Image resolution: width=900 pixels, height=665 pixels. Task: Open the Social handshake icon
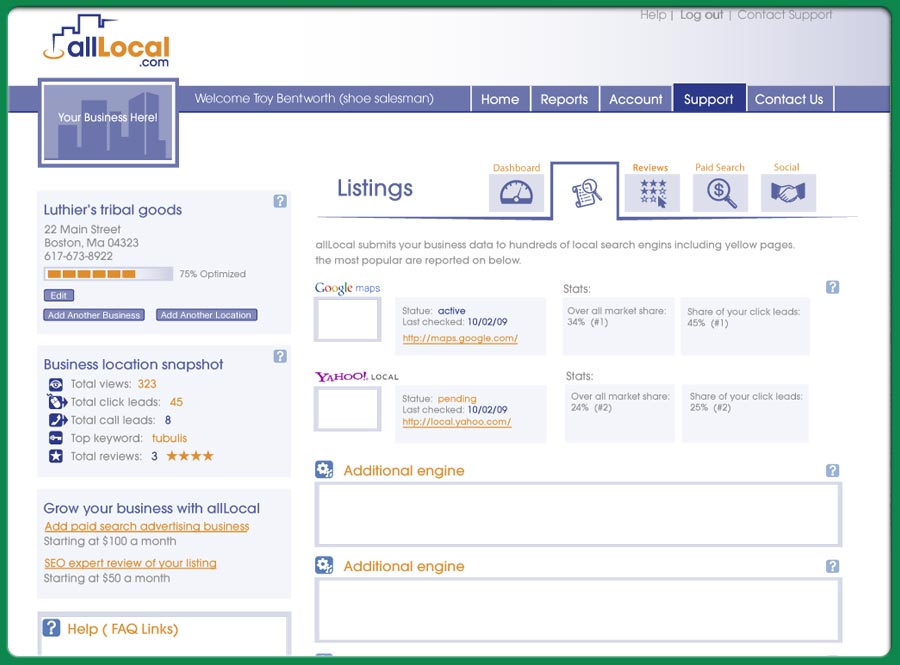788,192
